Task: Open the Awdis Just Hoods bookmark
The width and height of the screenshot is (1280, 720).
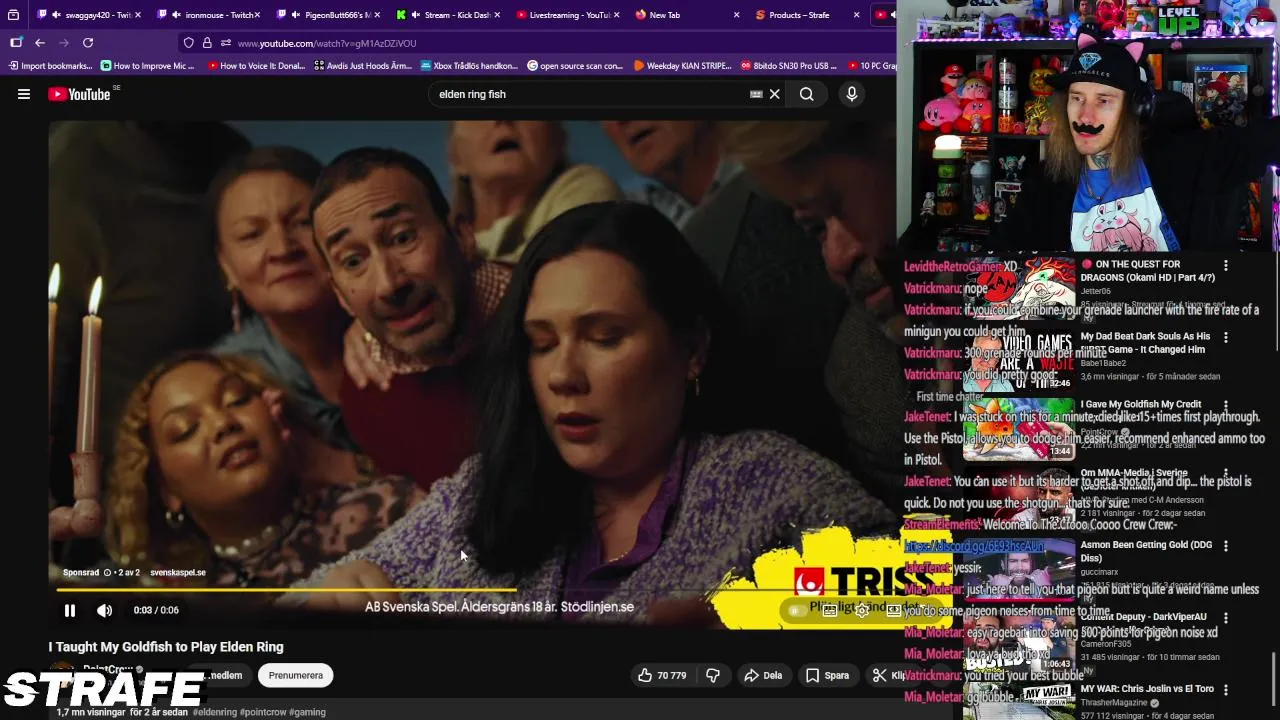Action: 362,66
